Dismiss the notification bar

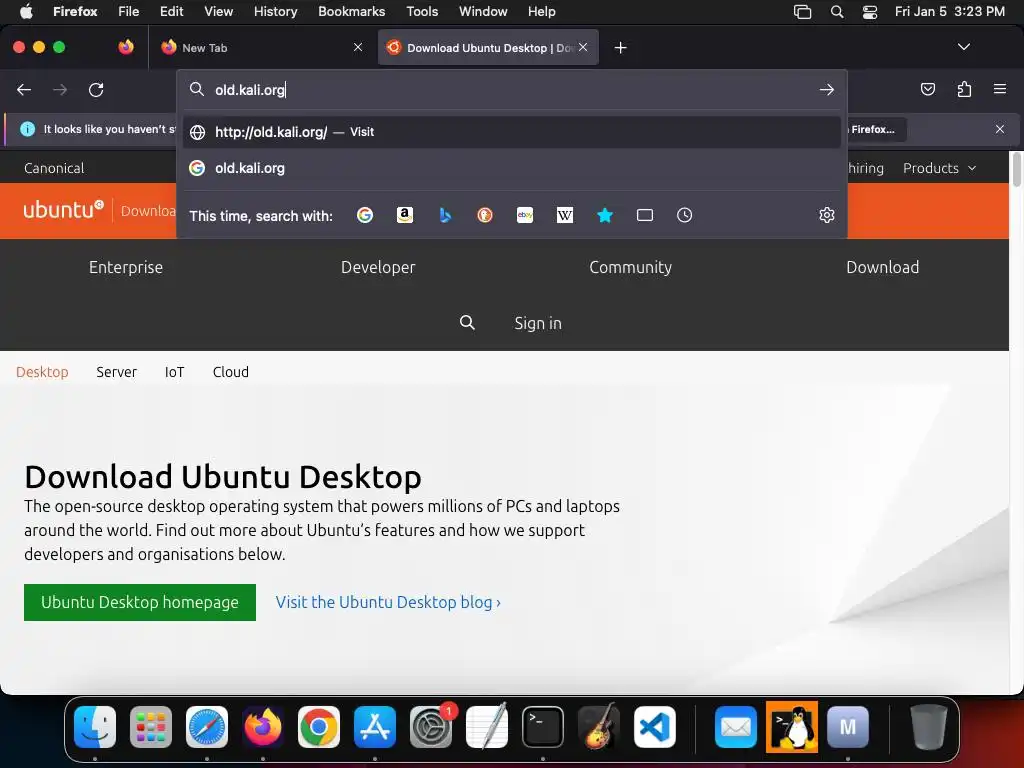999,129
